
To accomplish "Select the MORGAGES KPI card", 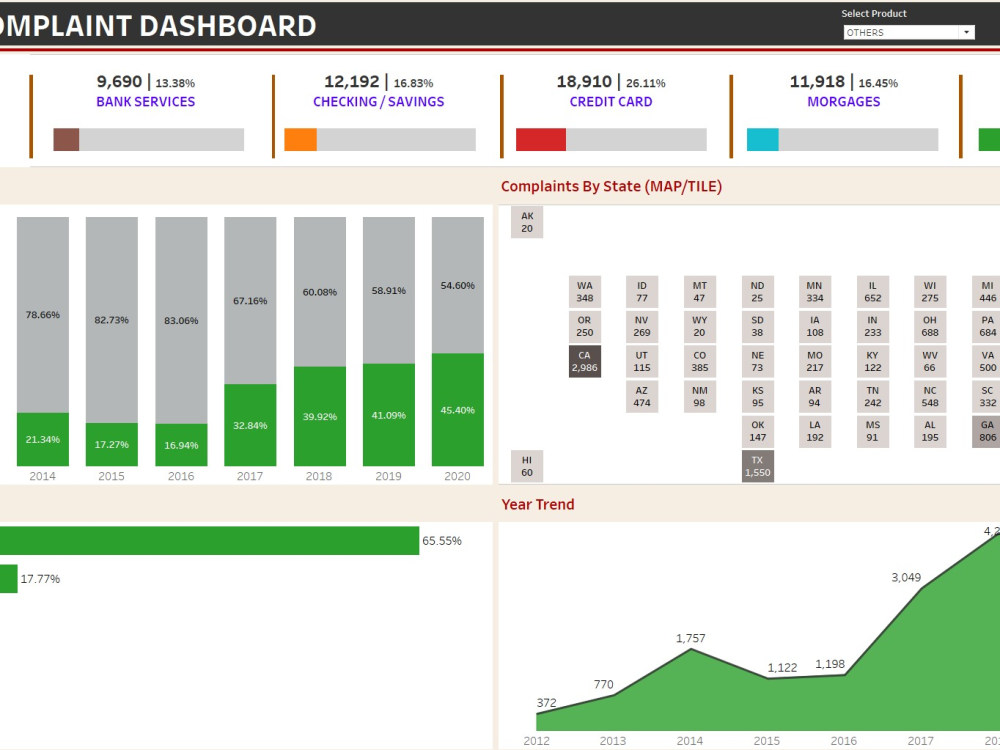I will coord(843,90).
